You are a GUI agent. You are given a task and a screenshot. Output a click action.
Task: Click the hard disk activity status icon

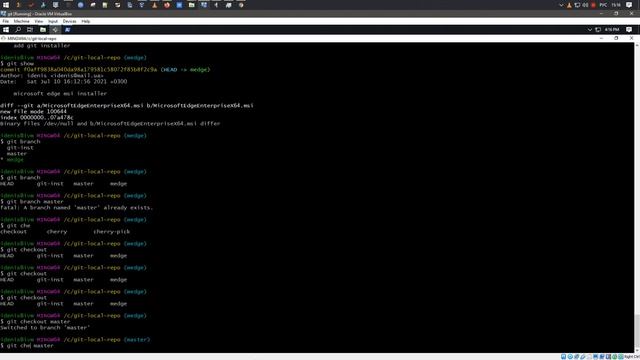[x=564, y=357]
